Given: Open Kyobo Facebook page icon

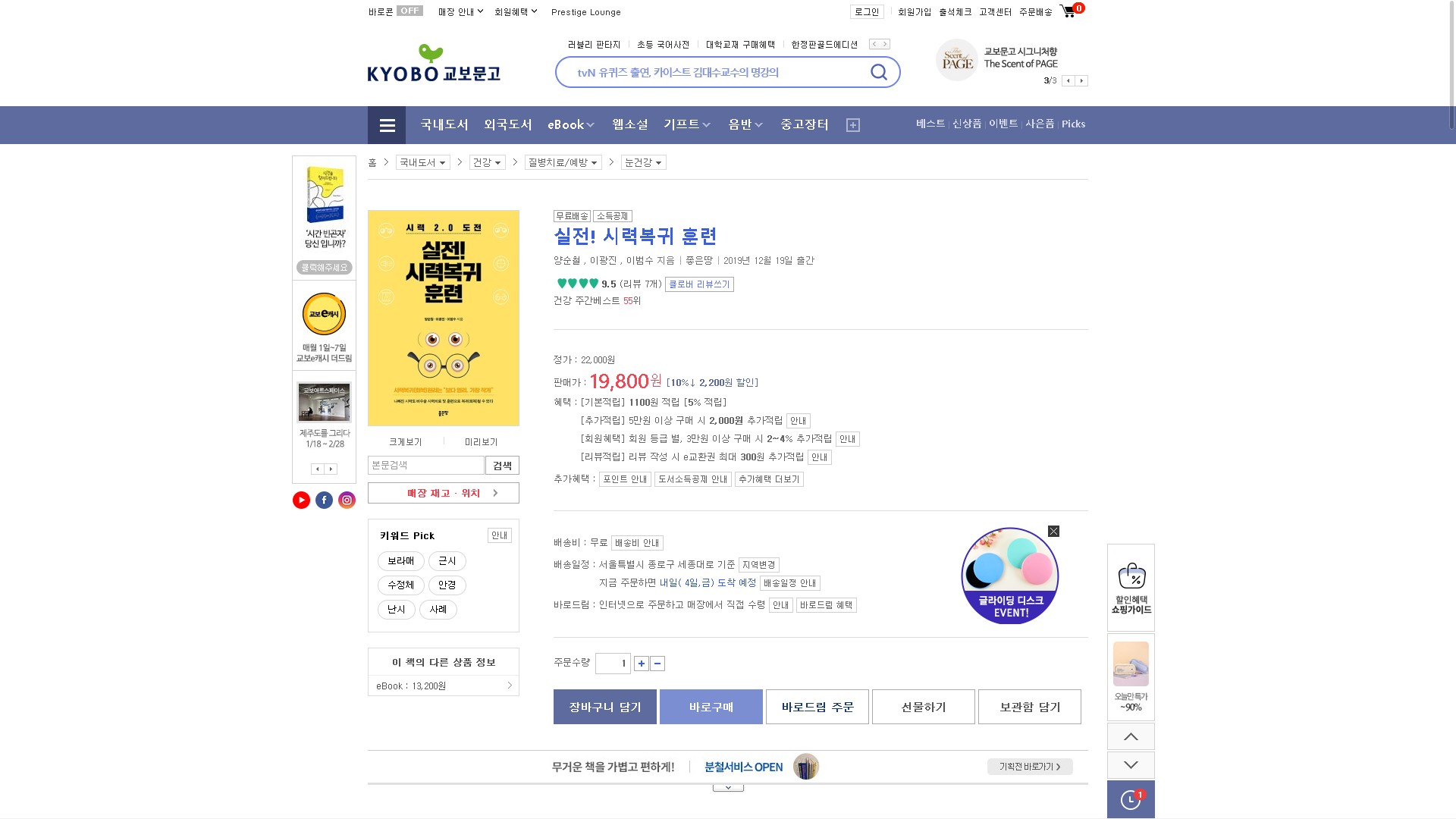Looking at the screenshot, I should pyautogui.click(x=324, y=500).
